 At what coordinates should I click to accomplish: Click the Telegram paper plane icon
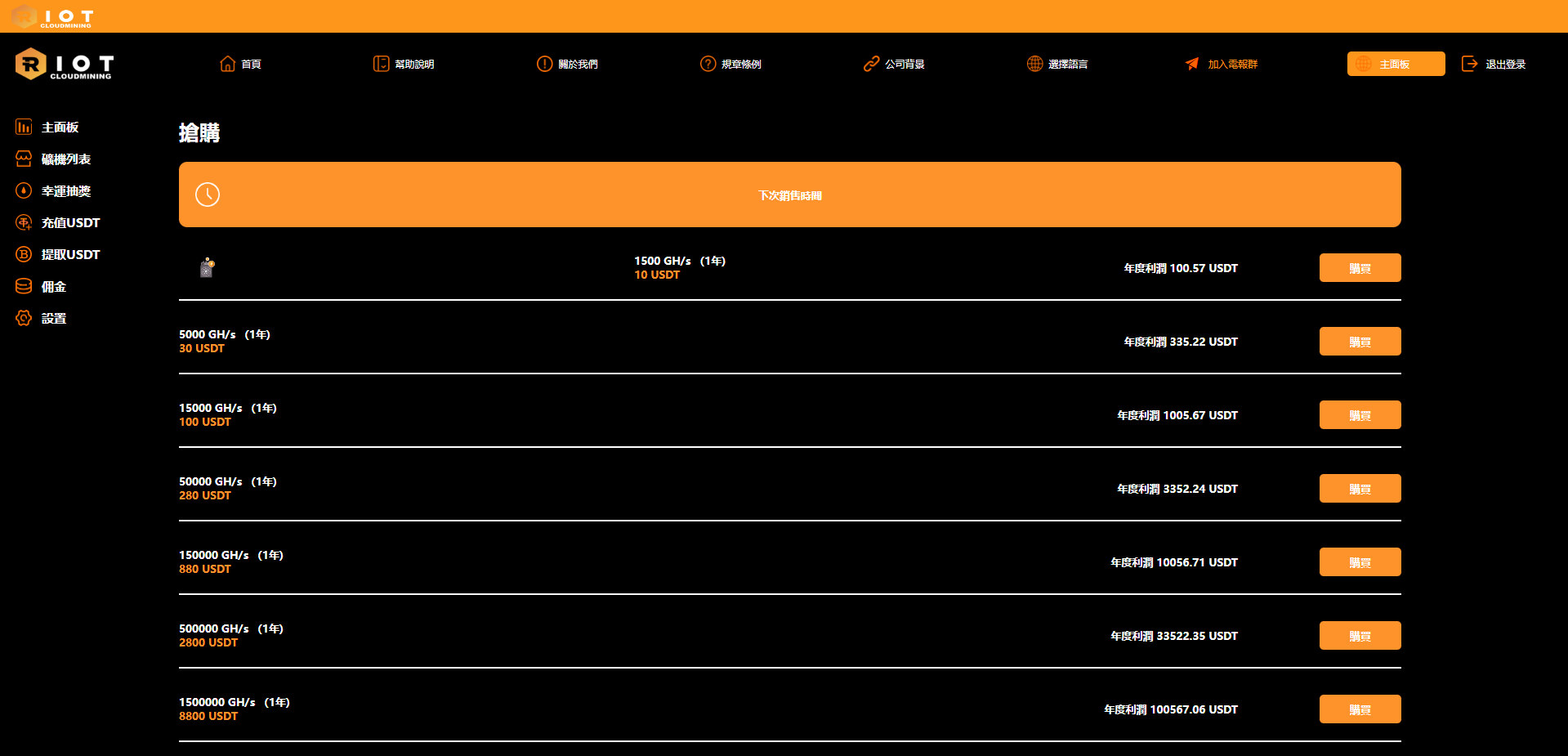coord(1192,64)
